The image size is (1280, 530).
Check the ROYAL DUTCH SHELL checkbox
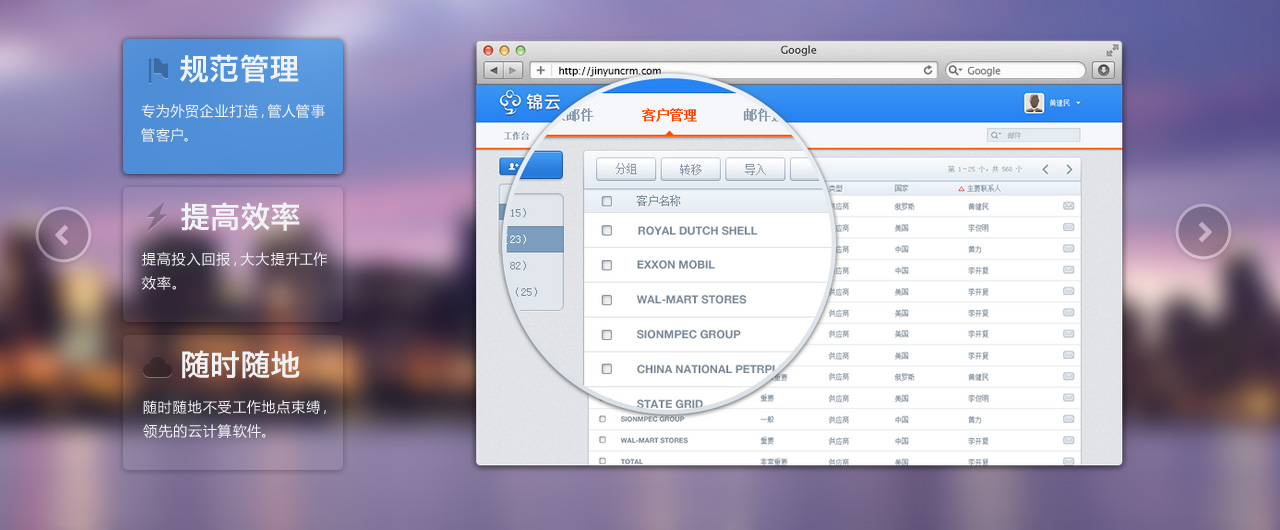tap(607, 230)
